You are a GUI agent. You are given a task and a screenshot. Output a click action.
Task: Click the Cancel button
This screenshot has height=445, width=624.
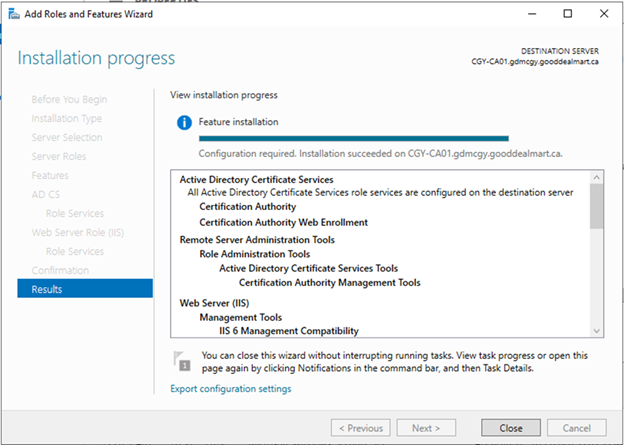point(577,428)
